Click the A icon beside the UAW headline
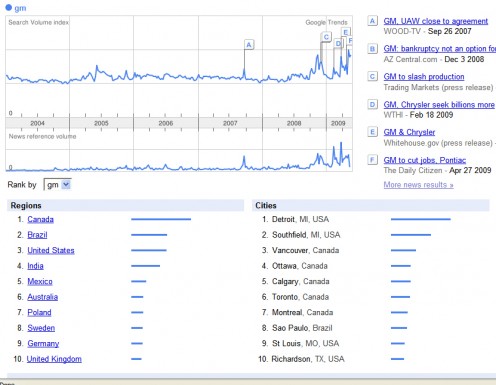Viewport: 496px width, 385px height. coord(372,21)
